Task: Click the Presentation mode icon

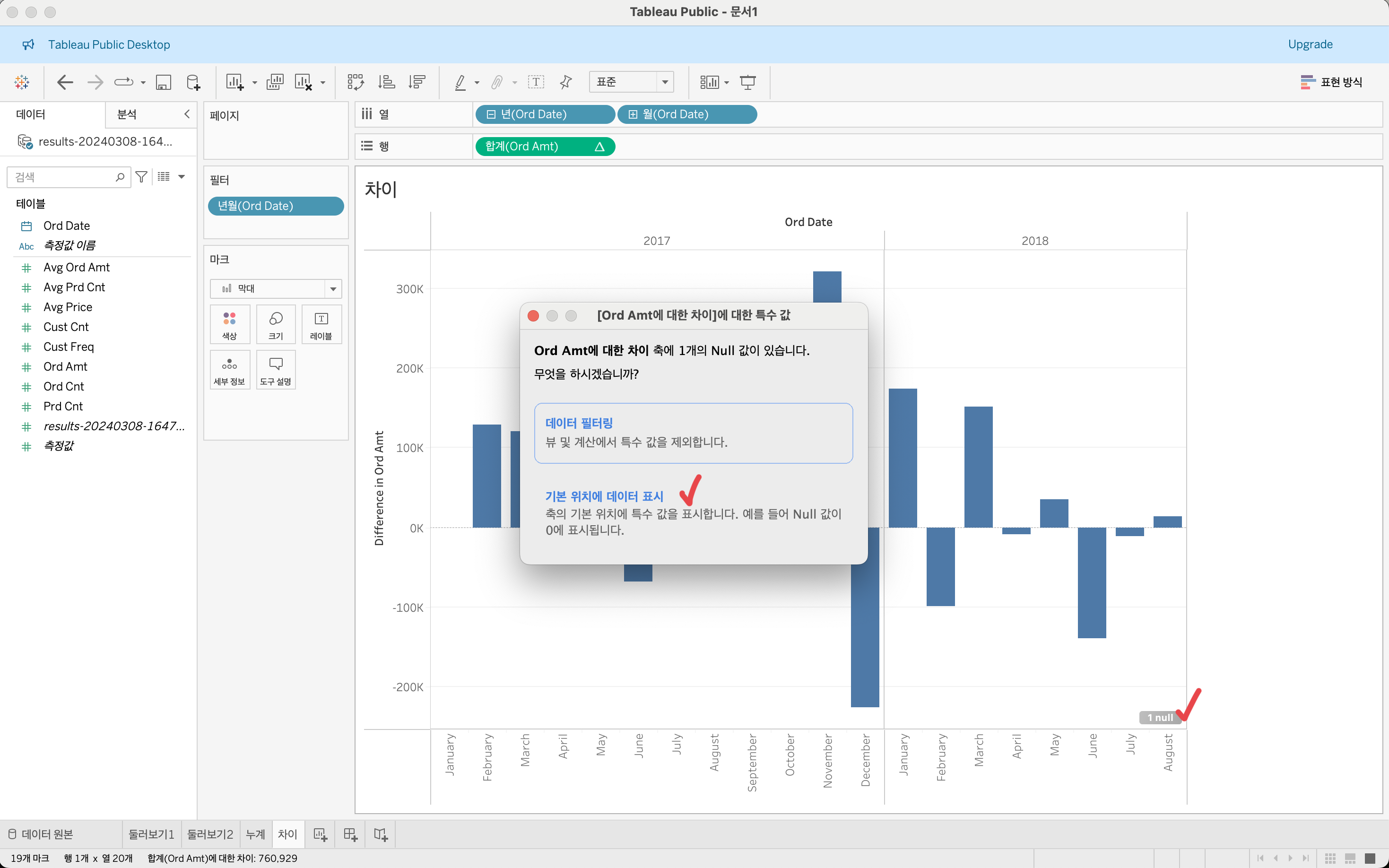Action: point(747,82)
